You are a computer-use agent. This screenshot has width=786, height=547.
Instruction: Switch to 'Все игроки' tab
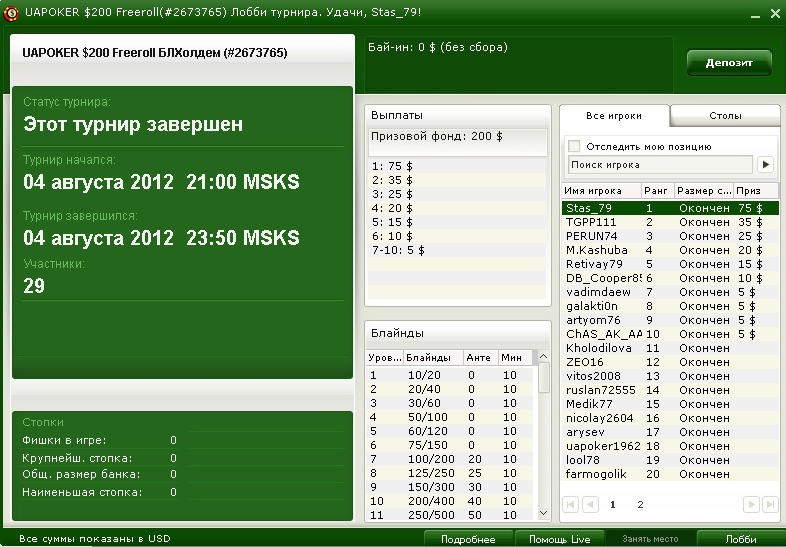point(614,116)
